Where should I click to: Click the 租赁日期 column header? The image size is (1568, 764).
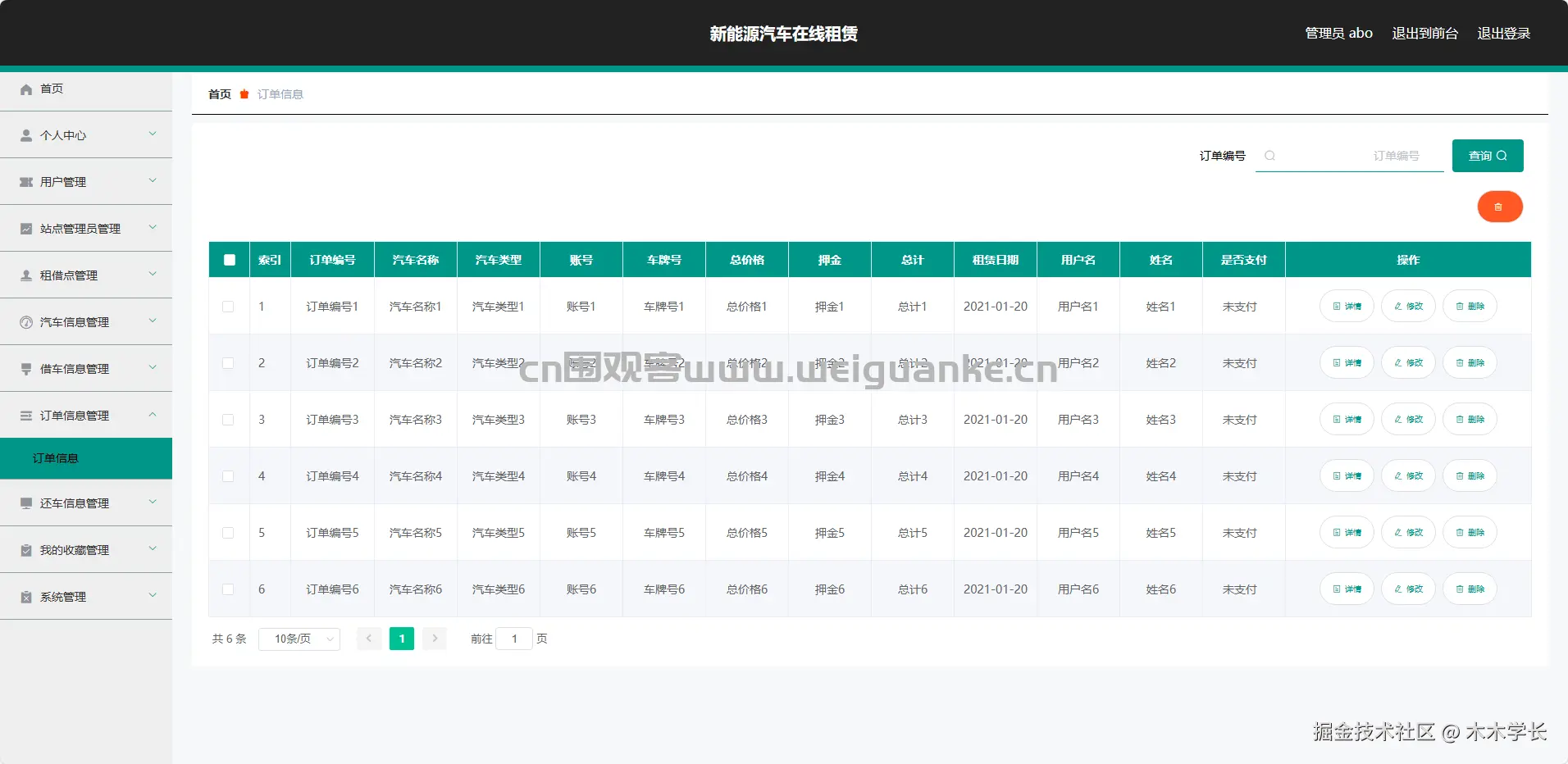click(x=996, y=260)
